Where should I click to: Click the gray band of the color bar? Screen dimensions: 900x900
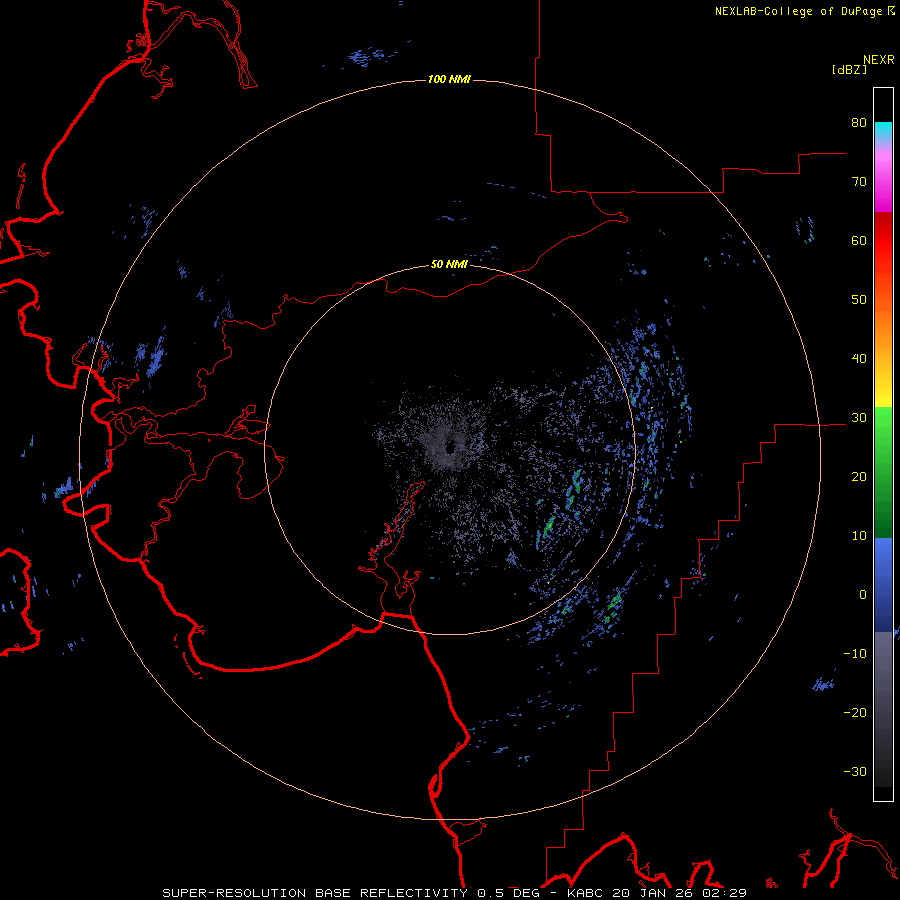click(x=883, y=709)
